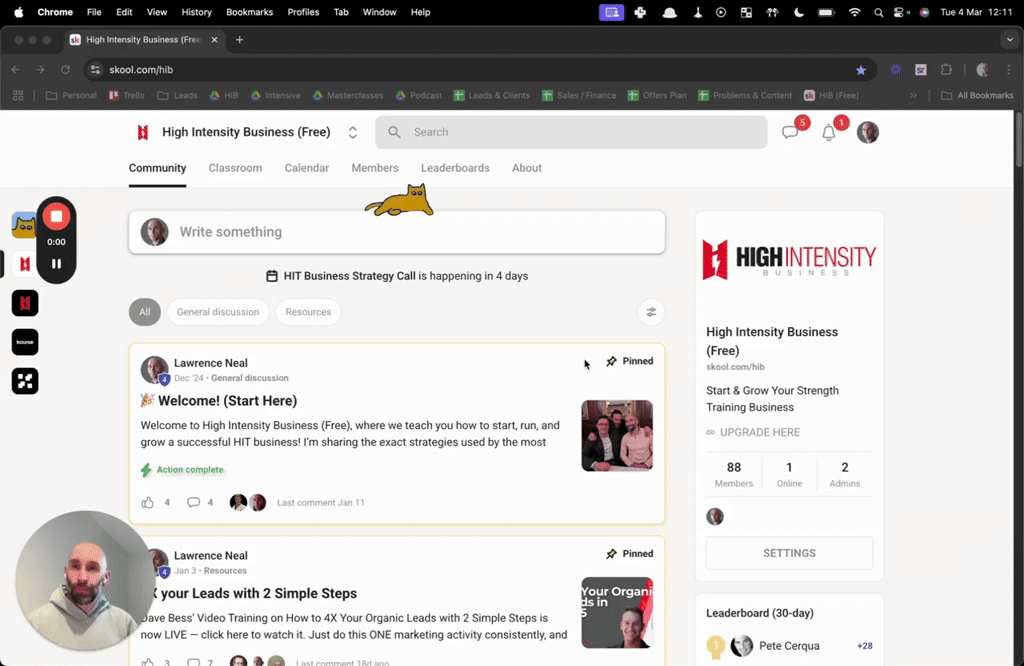The image size is (1024, 666).
Task: Open the Welcome post group photo thumbnail
Action: click(617, 436)
